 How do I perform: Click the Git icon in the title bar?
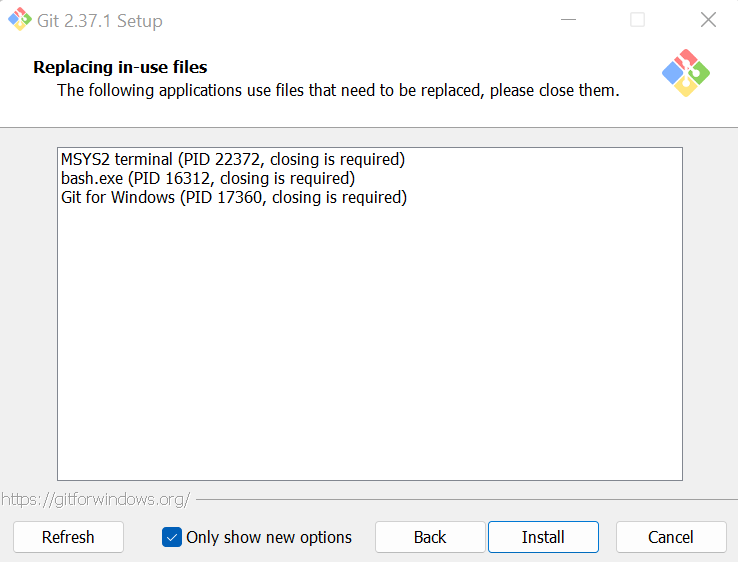point(20,19)
